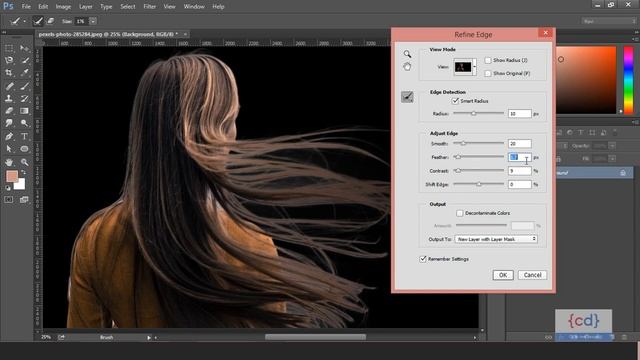The height and width of the screenshot is (360, 640).
Task: Open the workspace switcher dropdown
Action: pyautogui.click(x=608, y=21)
